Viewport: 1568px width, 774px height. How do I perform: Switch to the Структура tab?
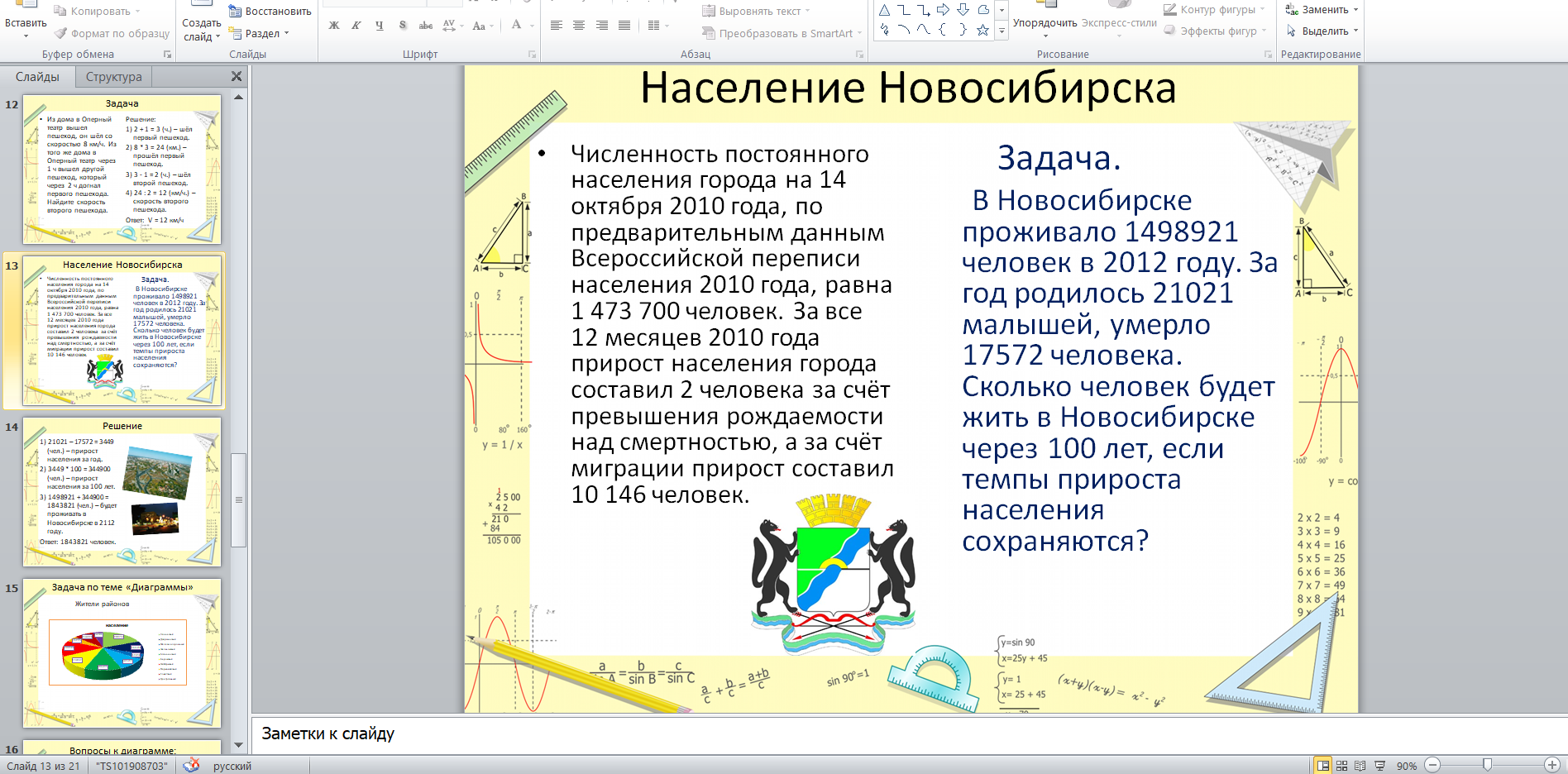pyautogui.click(x=113, y=77)
